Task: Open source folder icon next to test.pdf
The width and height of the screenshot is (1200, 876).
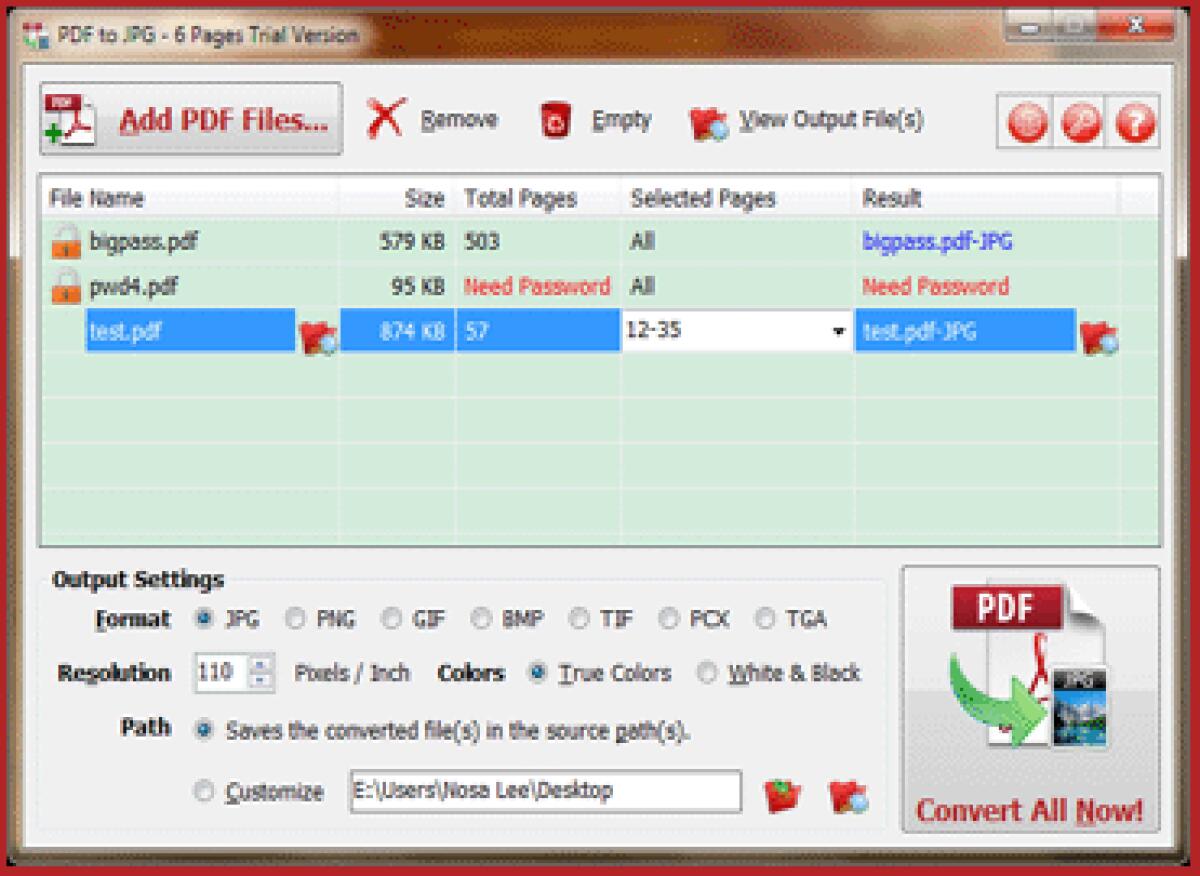Action: (x=316, y=337)
